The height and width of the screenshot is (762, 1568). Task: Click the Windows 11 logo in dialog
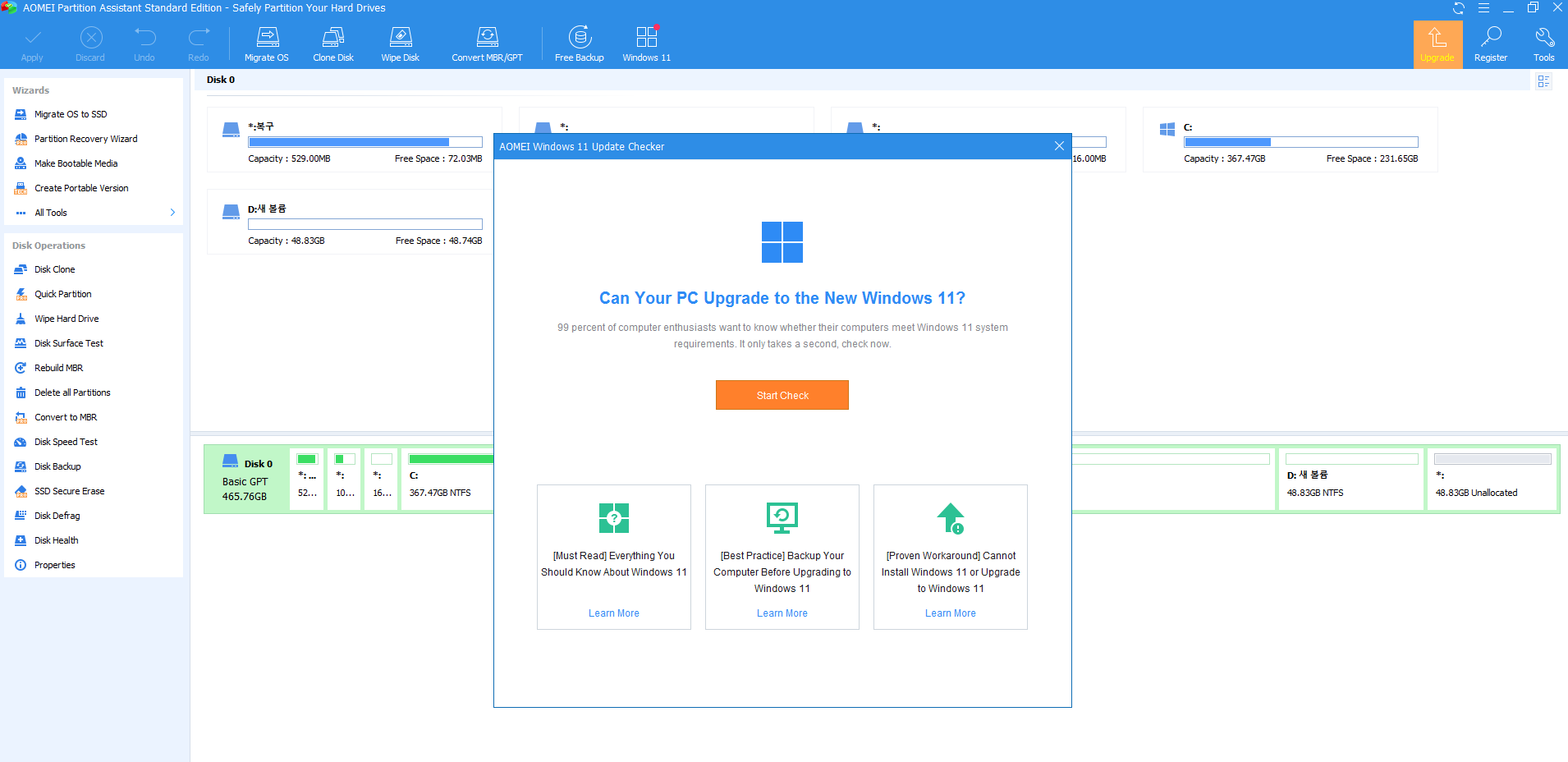782,242
